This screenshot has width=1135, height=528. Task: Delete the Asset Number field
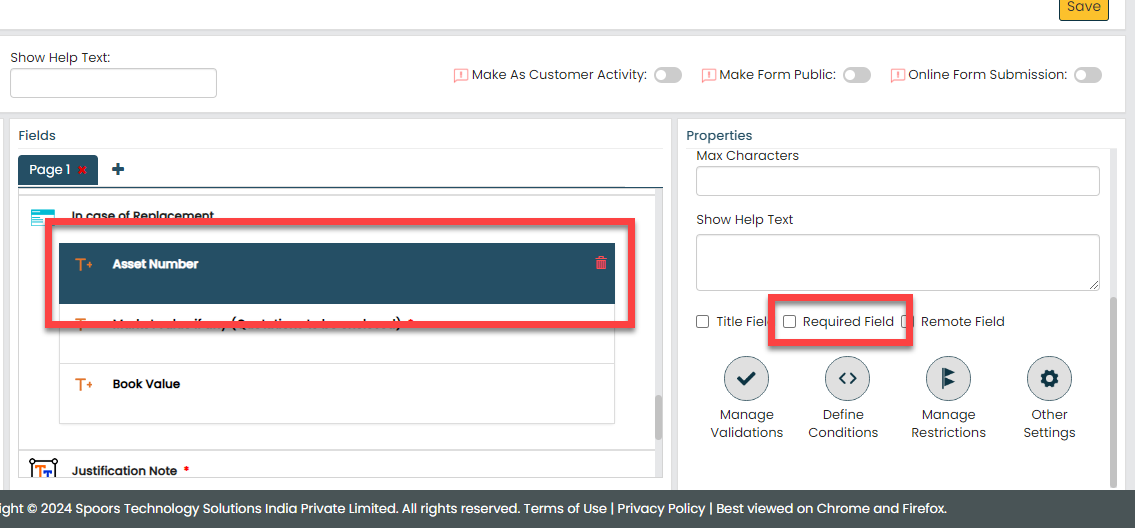[601, 263]
